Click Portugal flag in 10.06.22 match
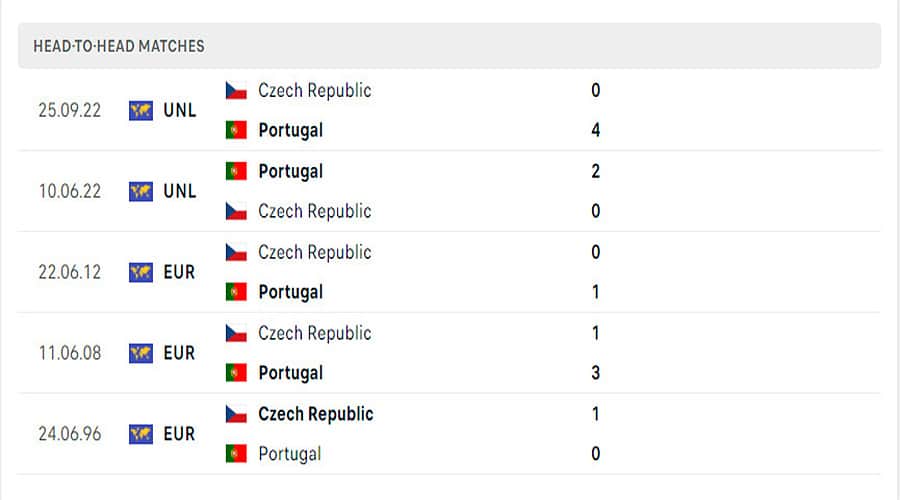The height and width of the screenshot is (500, 900). (x=236, y=171)
